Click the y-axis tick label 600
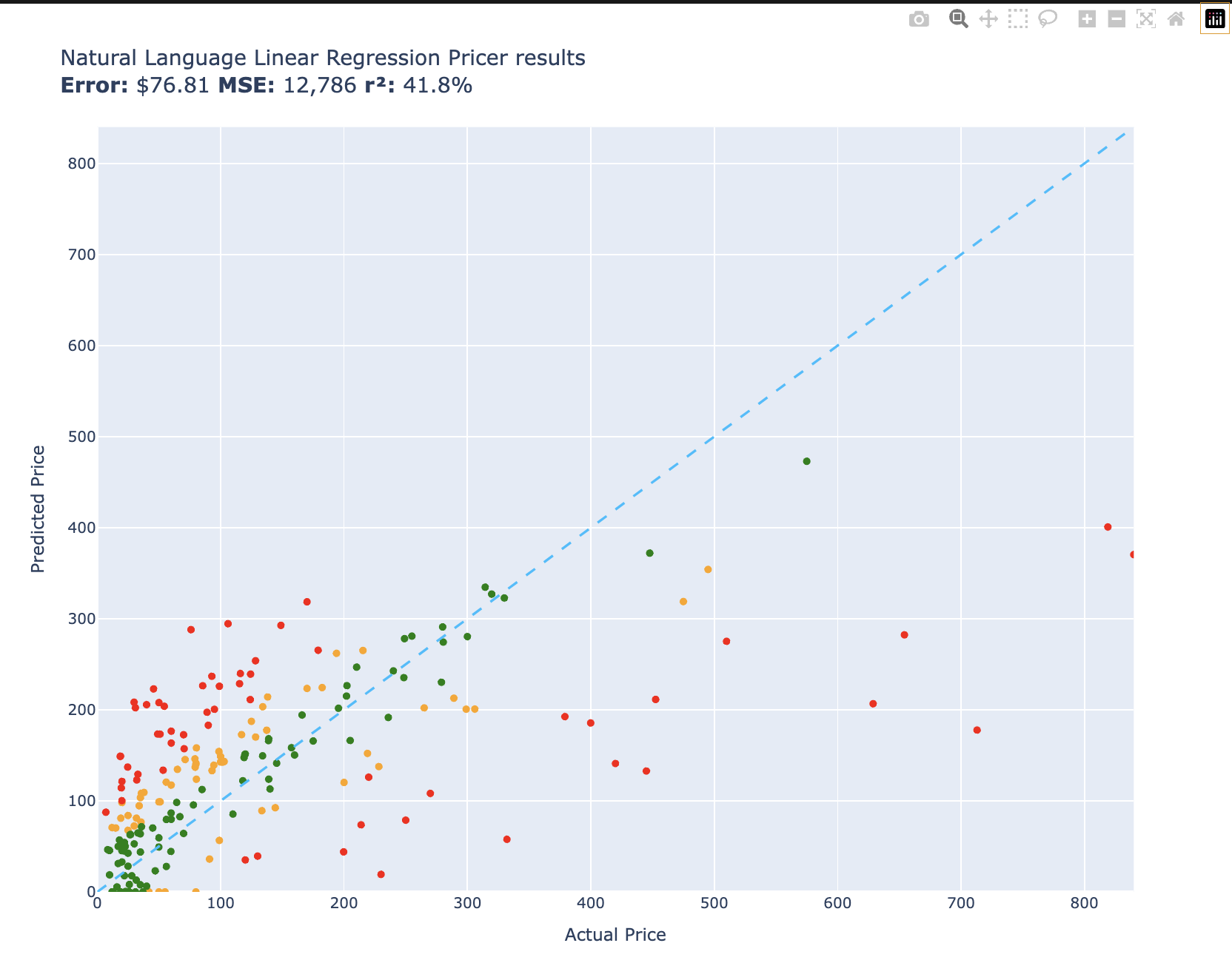 (81, 346)
